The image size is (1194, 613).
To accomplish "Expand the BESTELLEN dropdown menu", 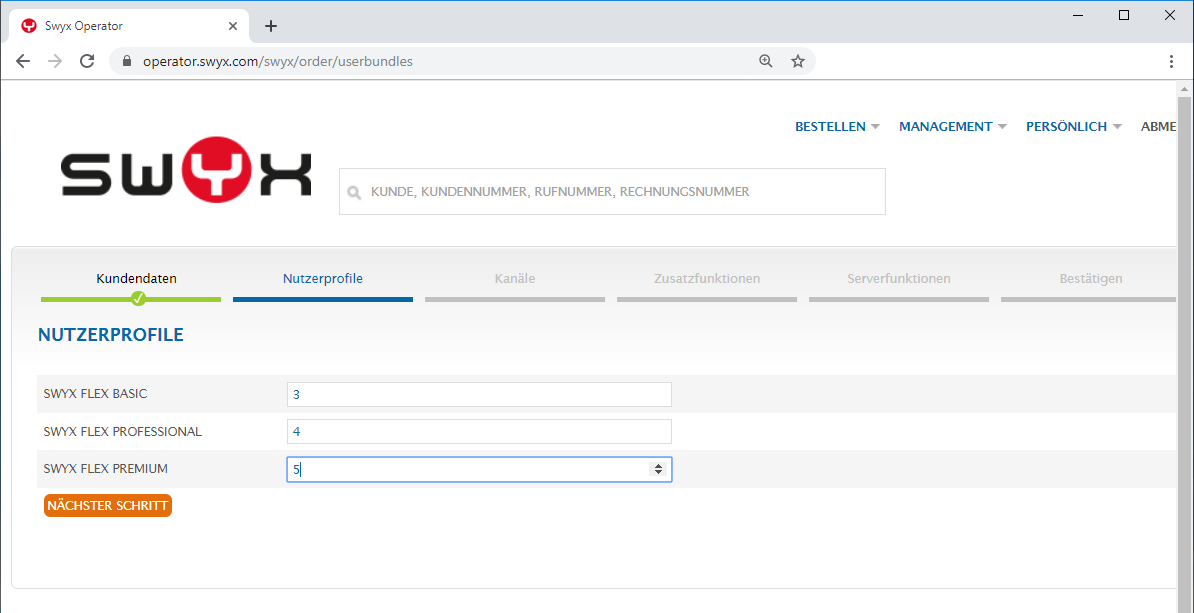I will 837,127.
